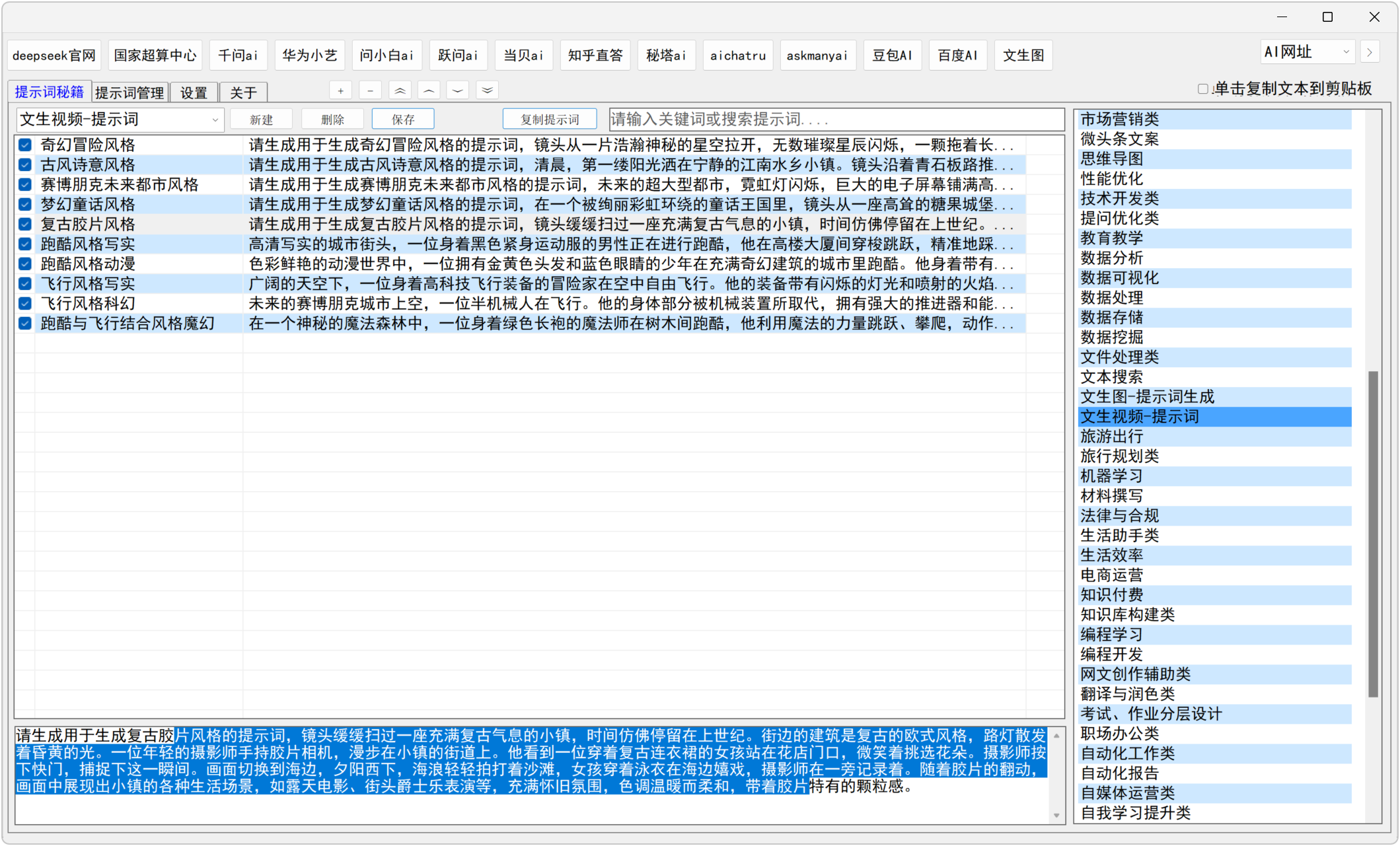Click the minus (remove) toolbar icon
Viewport: 1400px width, 846px height.
point(371,91)
